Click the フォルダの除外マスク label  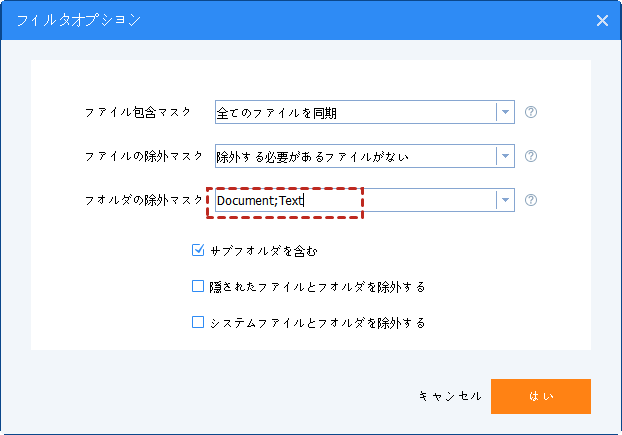[144, 200]
